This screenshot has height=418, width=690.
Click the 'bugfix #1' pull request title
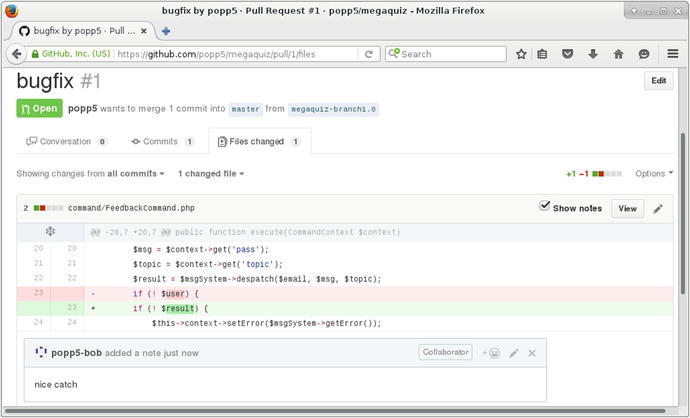tap(59, 81)
